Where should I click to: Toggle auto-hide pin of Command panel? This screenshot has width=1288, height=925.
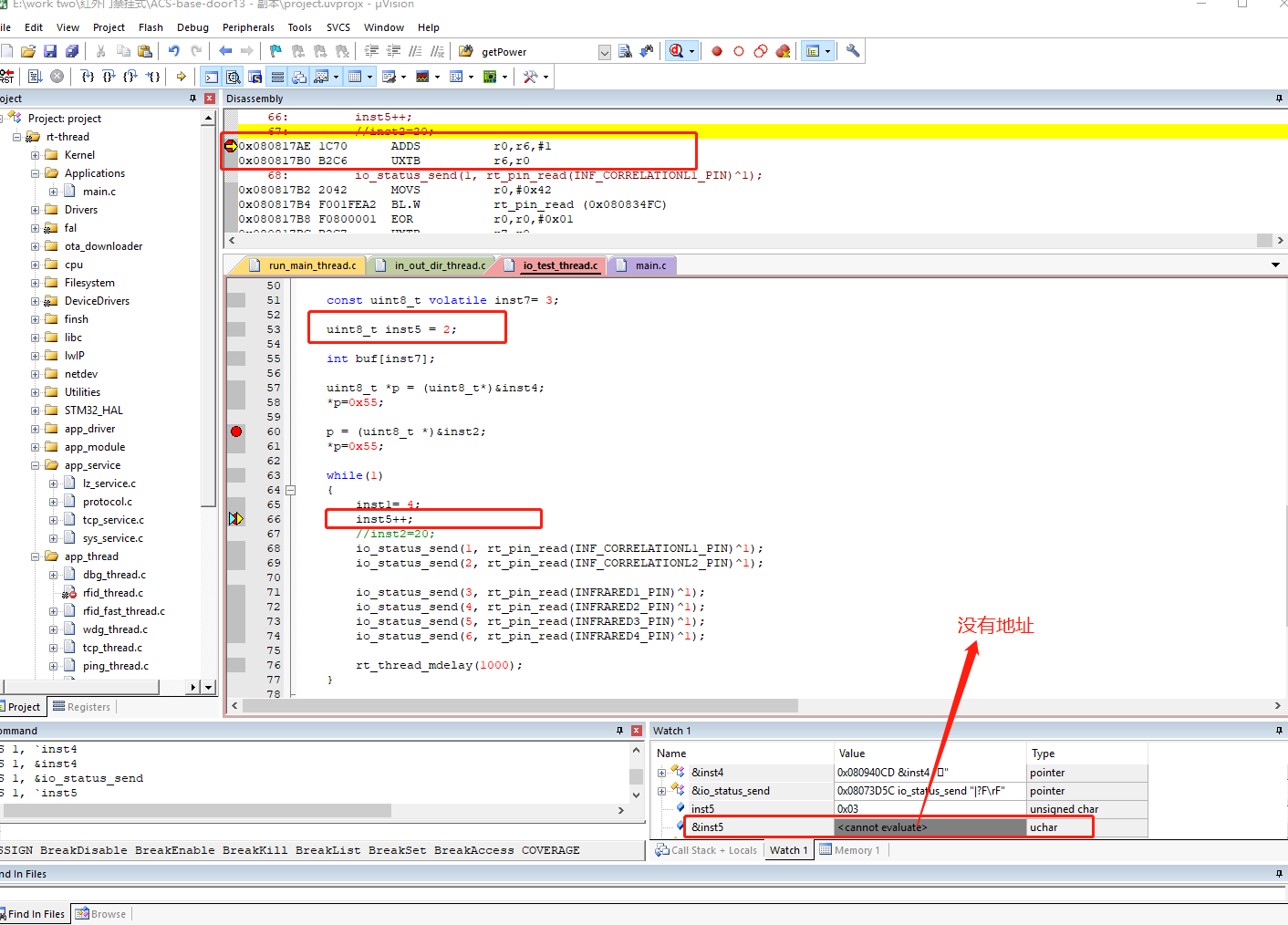(619, 731)
